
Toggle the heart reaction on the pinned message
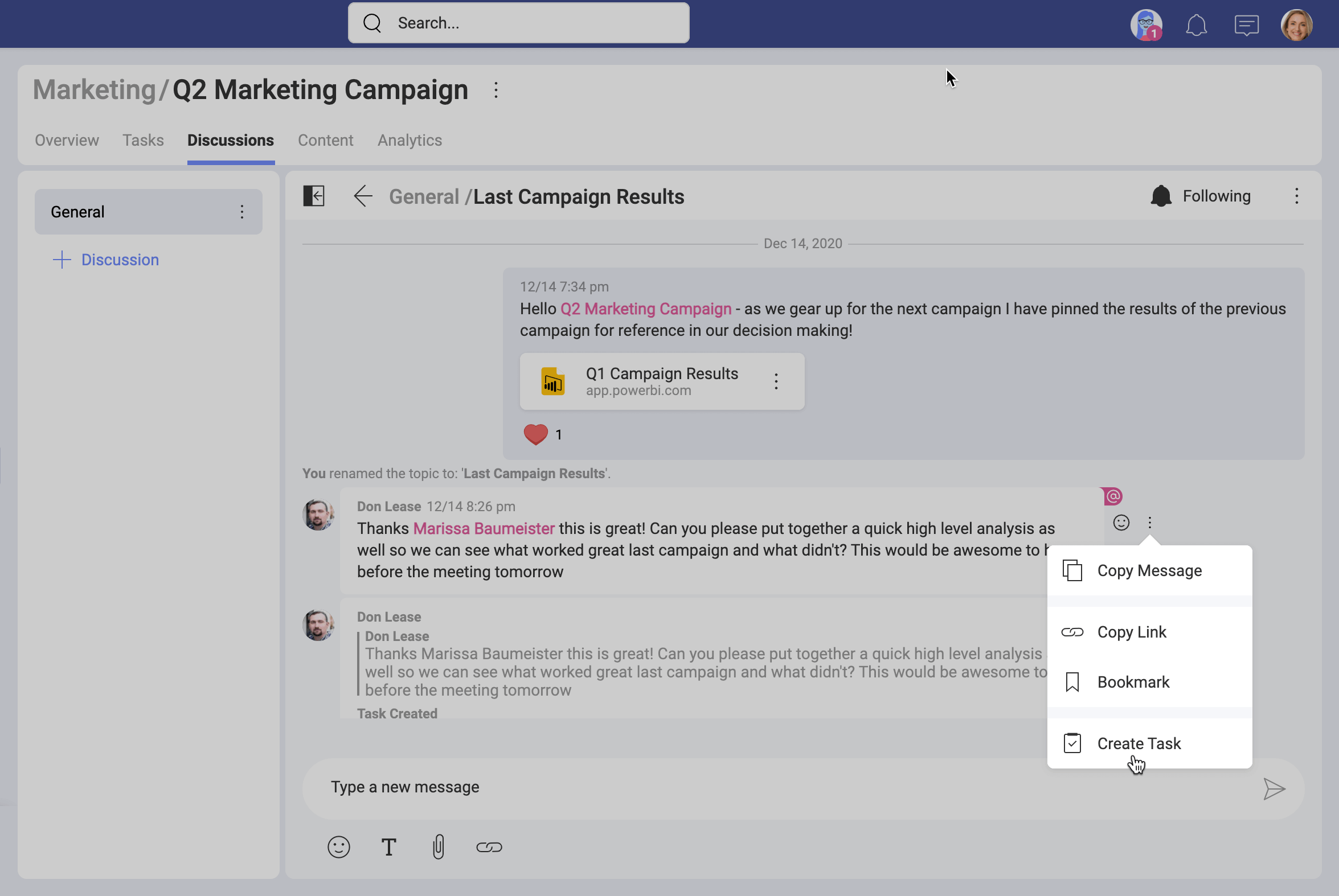536,434
